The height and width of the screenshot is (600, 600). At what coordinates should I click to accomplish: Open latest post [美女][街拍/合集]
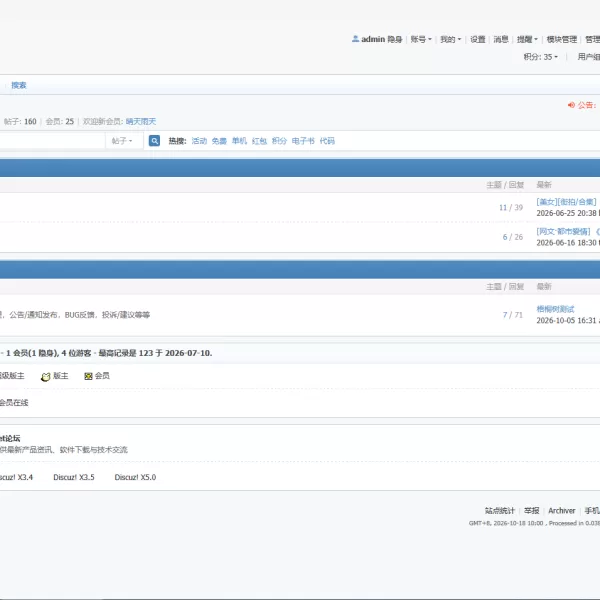[566, 202]
